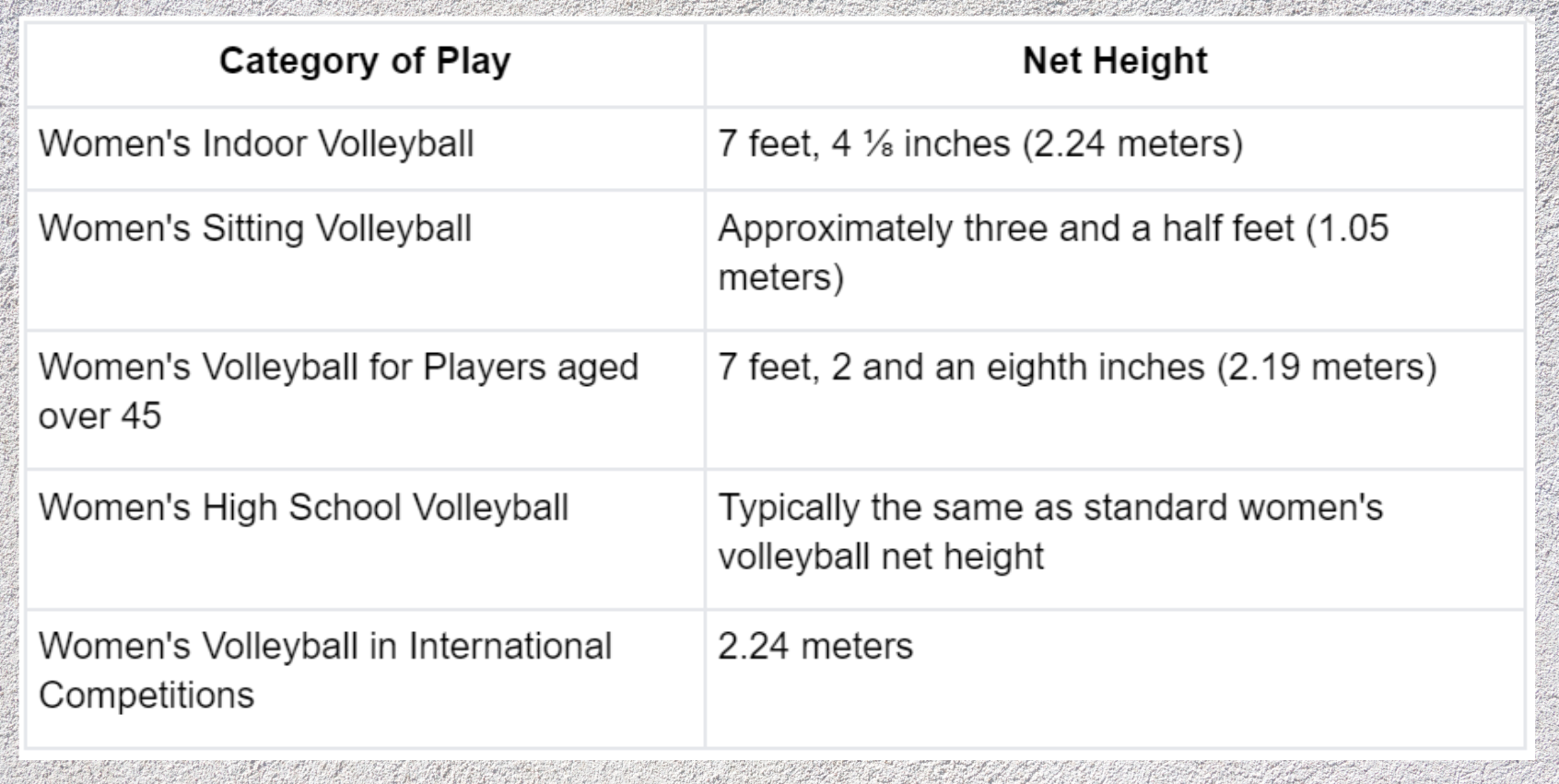Click the 'volleyball net height' text line
Image resolution: width=1559 pixels, height=784 pixels.
point(881,557)
